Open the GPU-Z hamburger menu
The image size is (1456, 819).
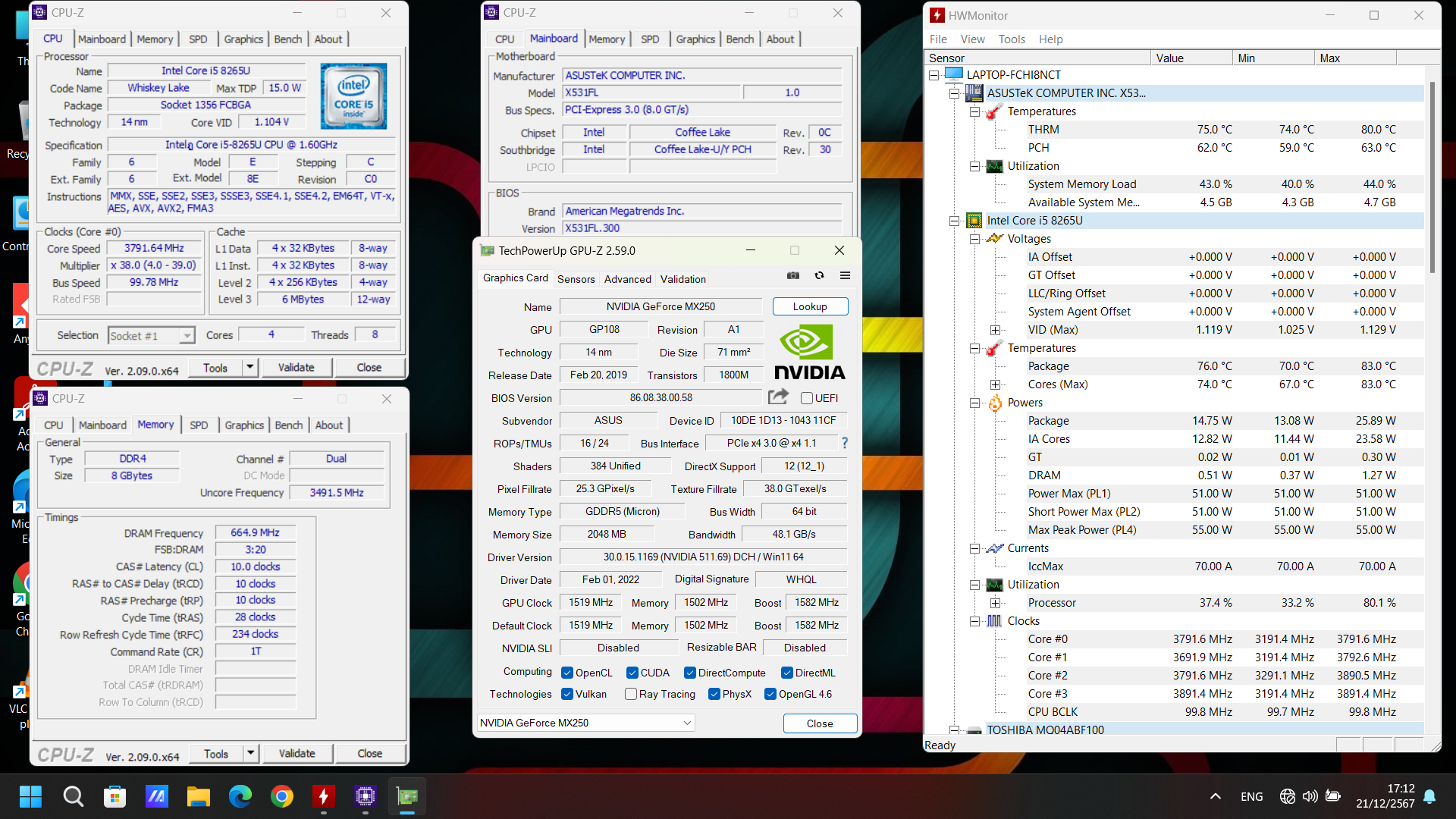click(x=845, y=275)
